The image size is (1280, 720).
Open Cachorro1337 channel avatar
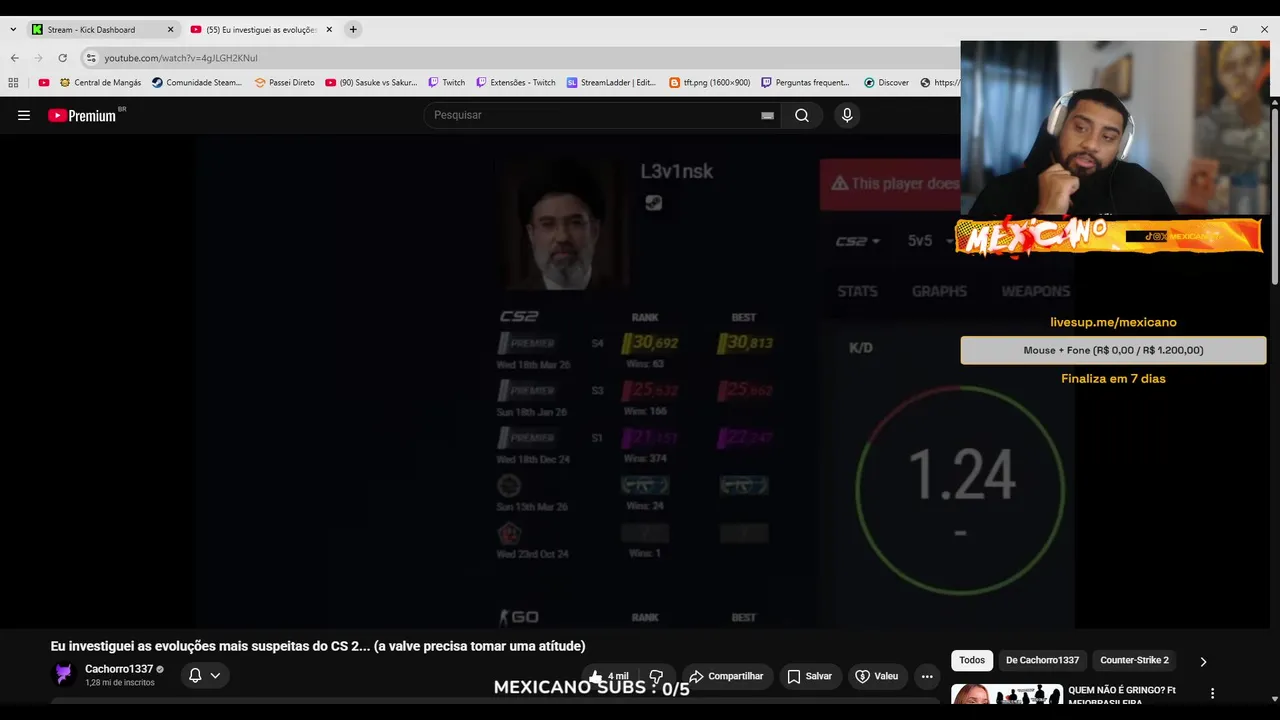coord(64,675)
